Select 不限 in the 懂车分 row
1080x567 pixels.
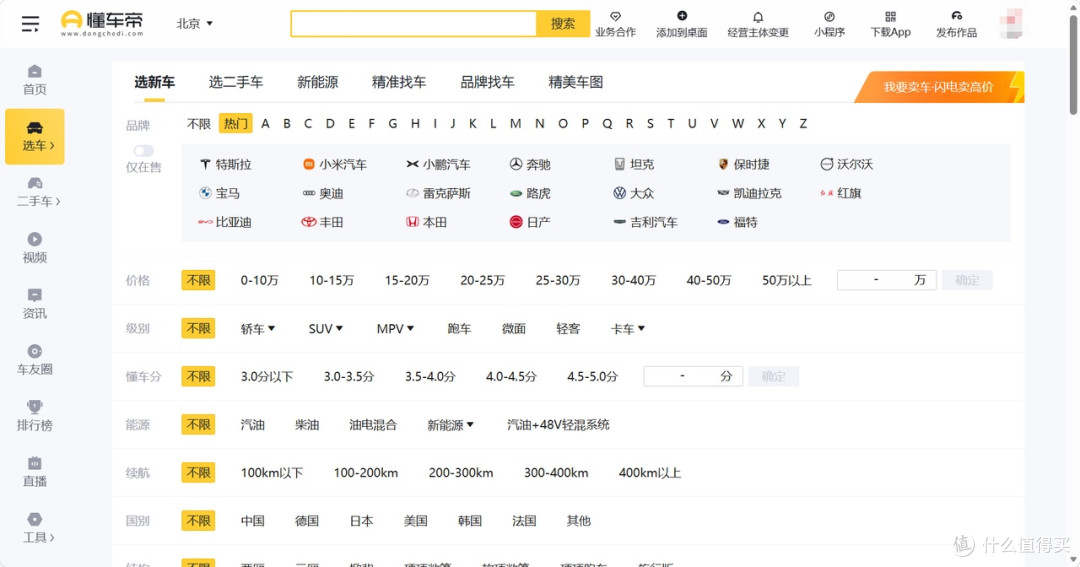[198, 376]
